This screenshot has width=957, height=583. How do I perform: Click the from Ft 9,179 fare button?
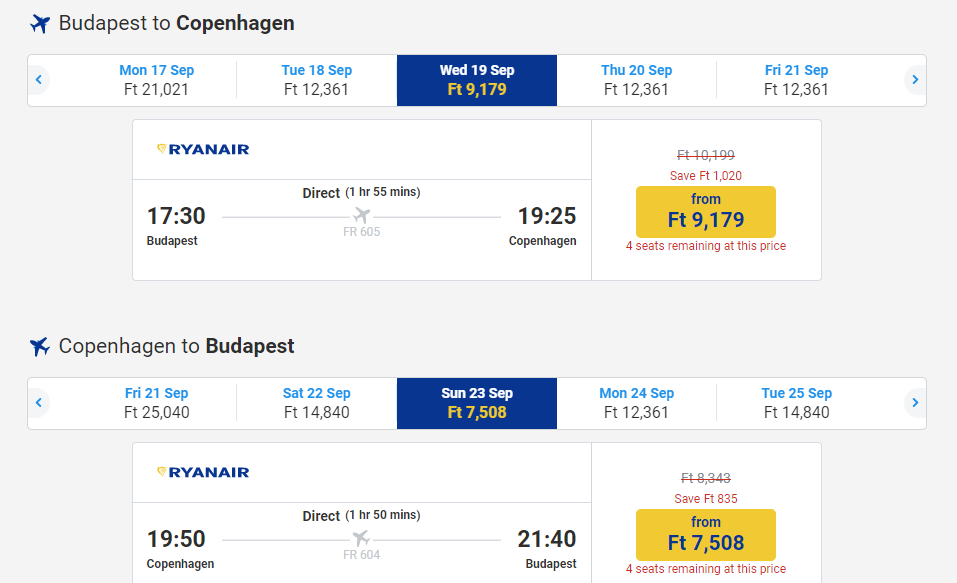[706, 211]
